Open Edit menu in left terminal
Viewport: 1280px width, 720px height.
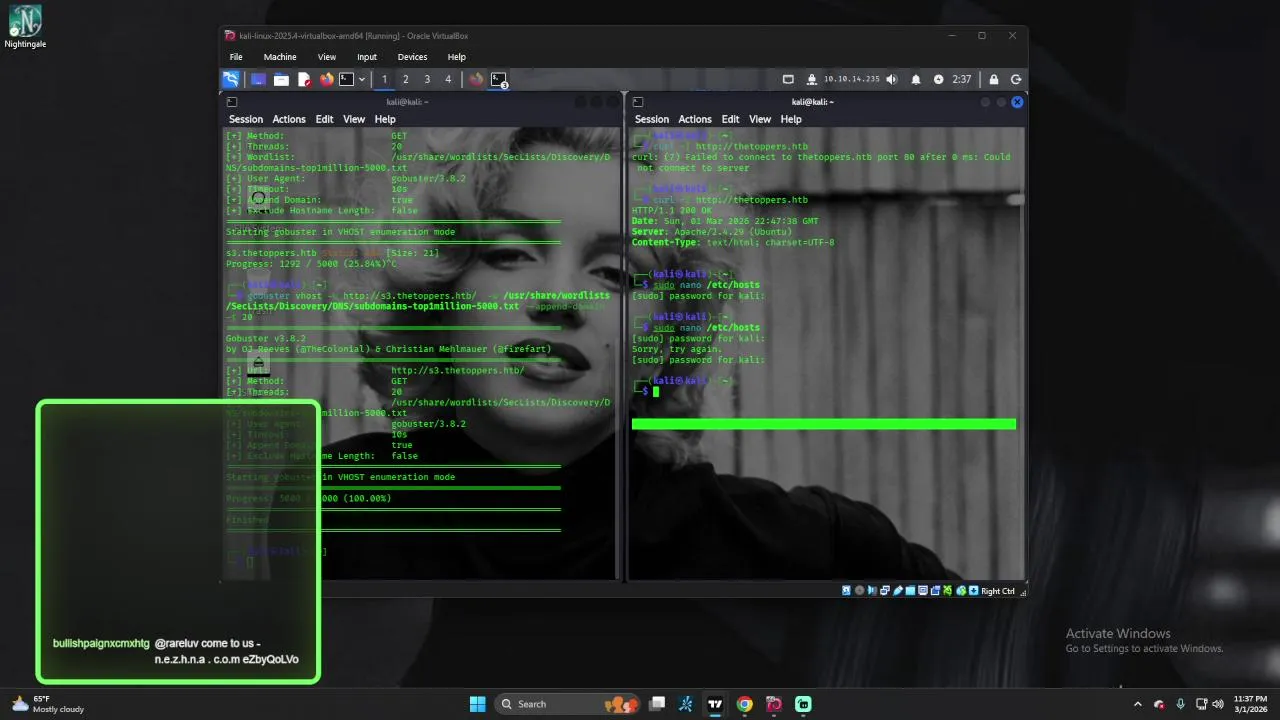(x=324, y=119)
